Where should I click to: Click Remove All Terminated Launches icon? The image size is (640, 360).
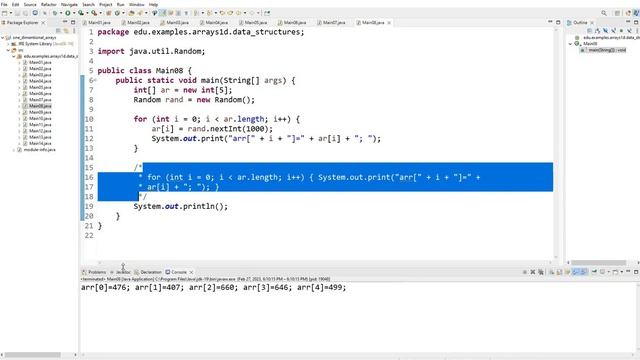point(541,272)
